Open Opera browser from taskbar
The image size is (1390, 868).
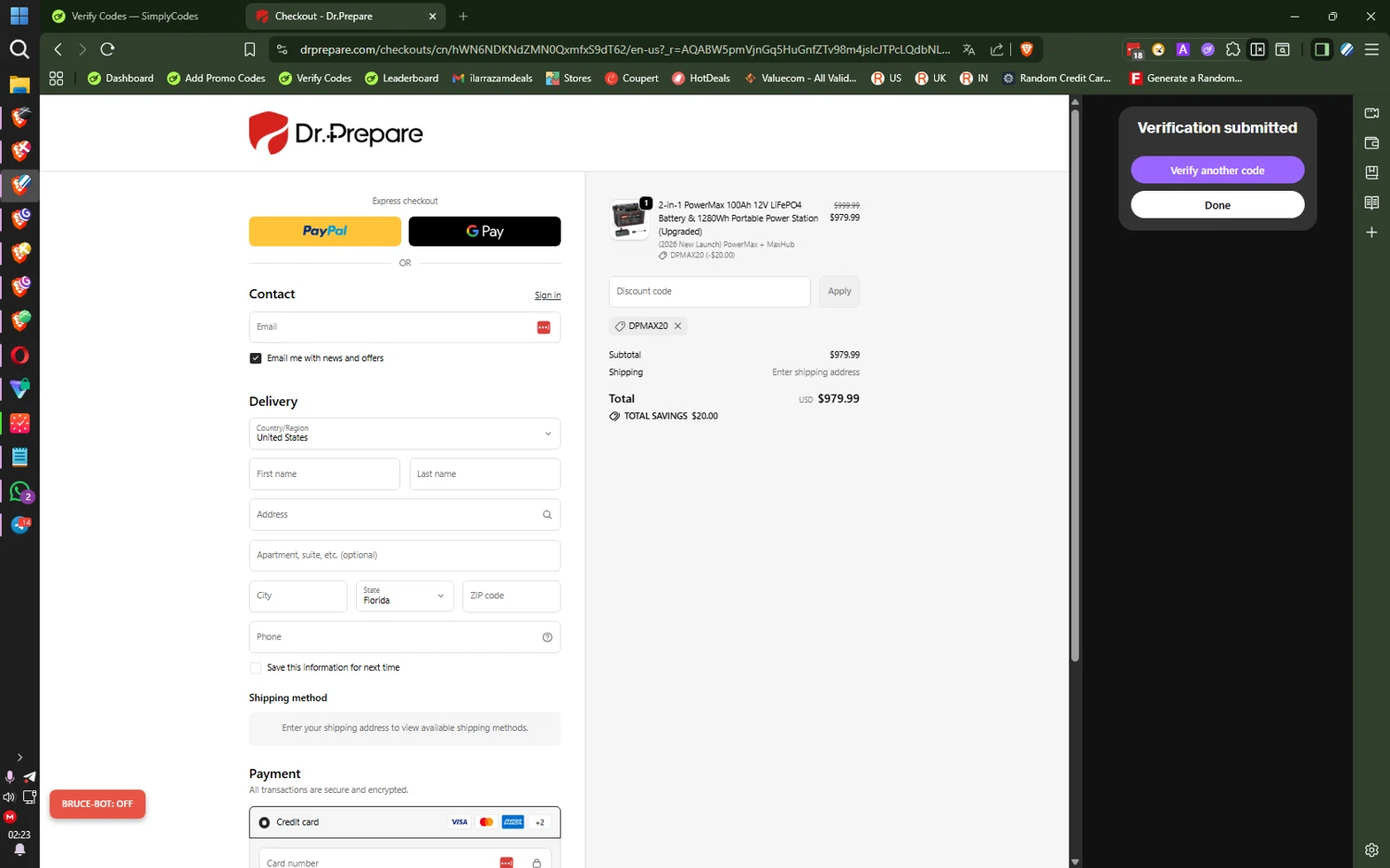[19, 356]
